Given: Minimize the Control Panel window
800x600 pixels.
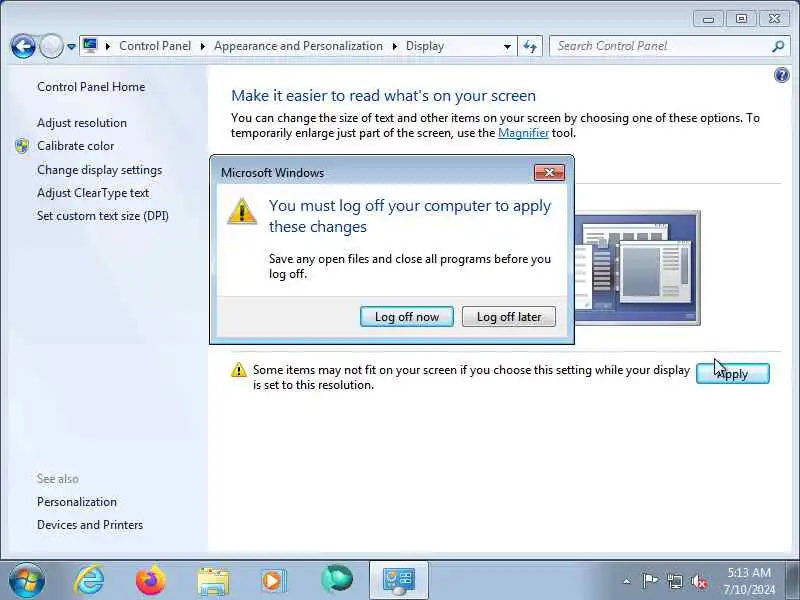Looking at the screenshot, I should pyautogui.click(x=708, y=19).
